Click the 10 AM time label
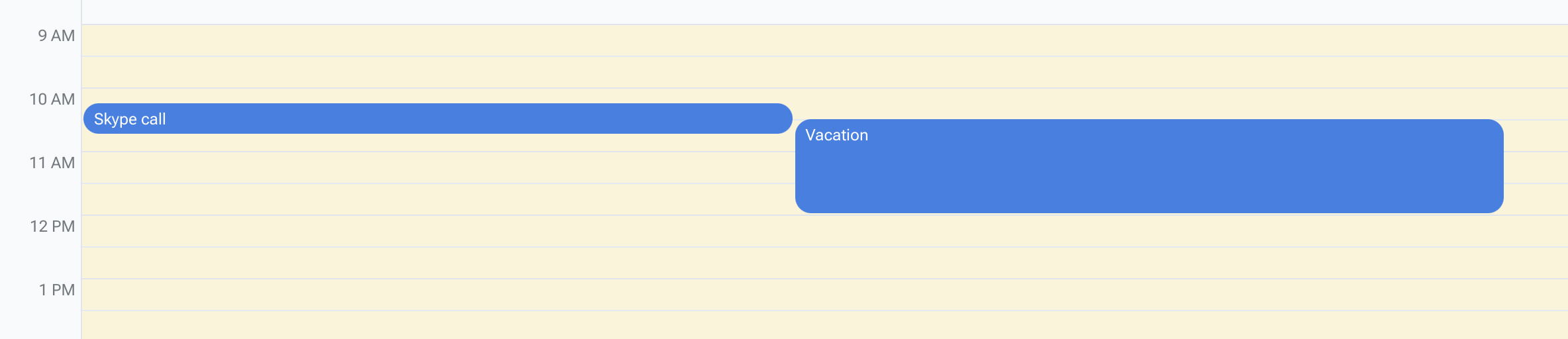Screen dimensions: 1568x339 click(x=52, y=99)
